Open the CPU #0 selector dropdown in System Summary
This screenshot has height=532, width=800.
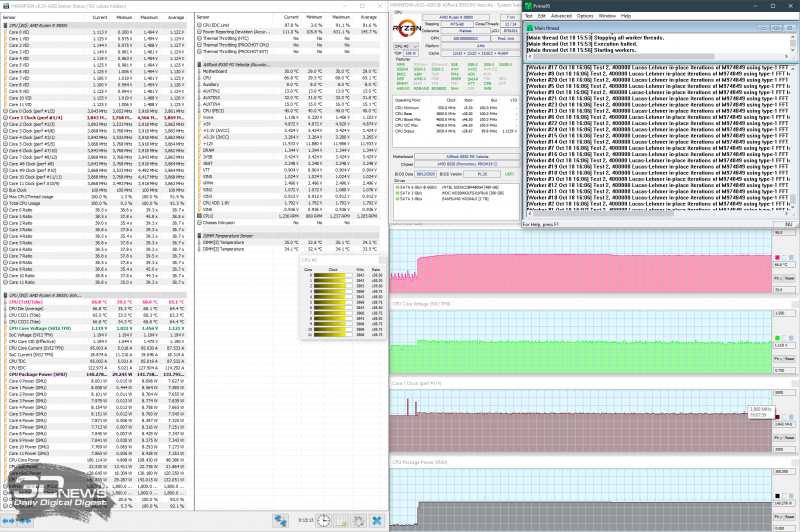tap(406, 46)
